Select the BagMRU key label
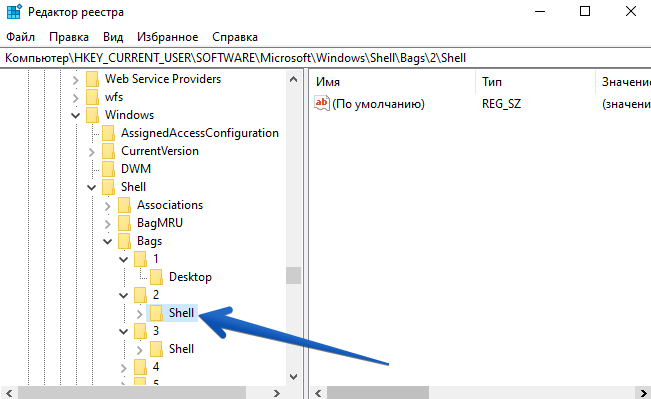The image size is (651, 399). tap(160, 223)
